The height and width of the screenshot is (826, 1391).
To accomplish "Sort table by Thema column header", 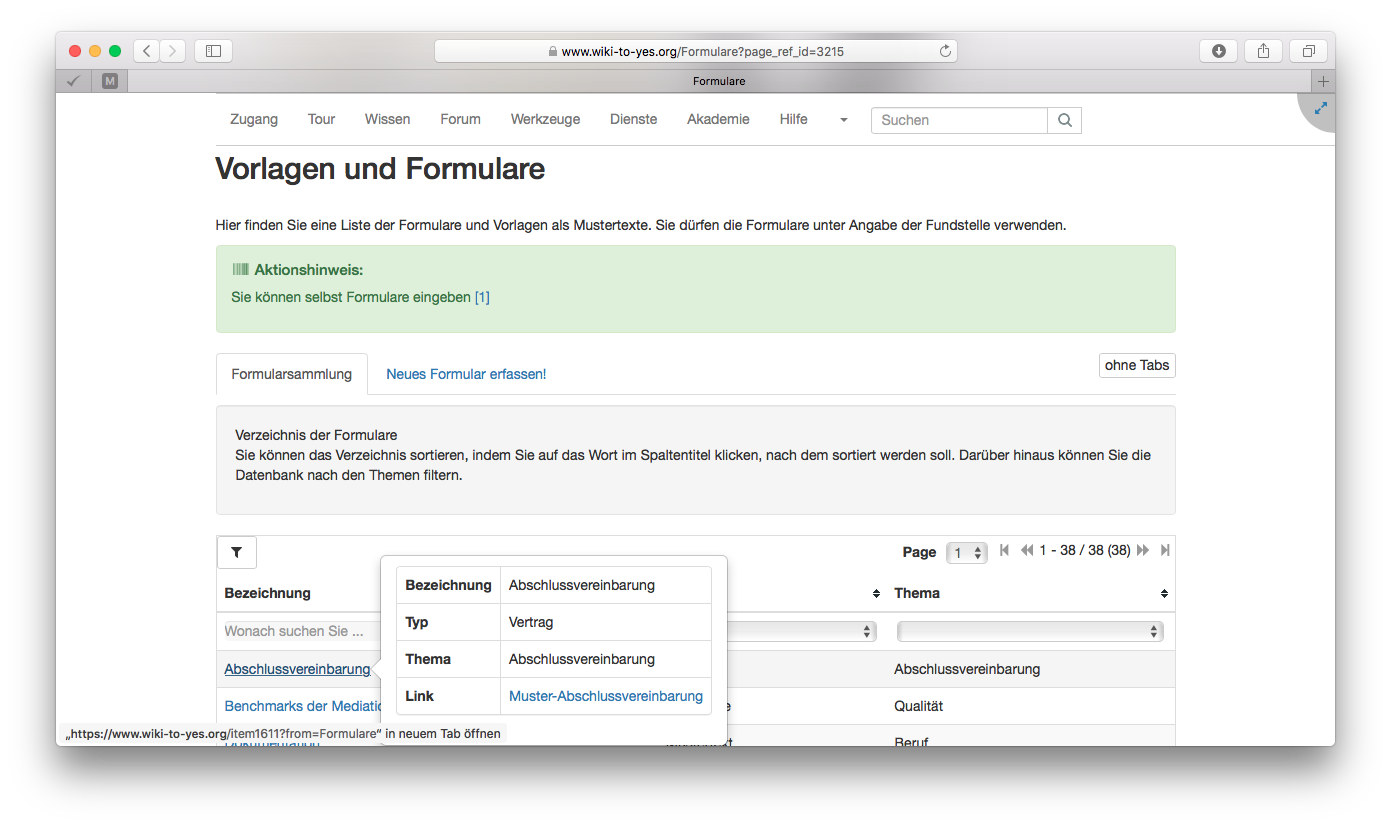I will pos(917,593).
